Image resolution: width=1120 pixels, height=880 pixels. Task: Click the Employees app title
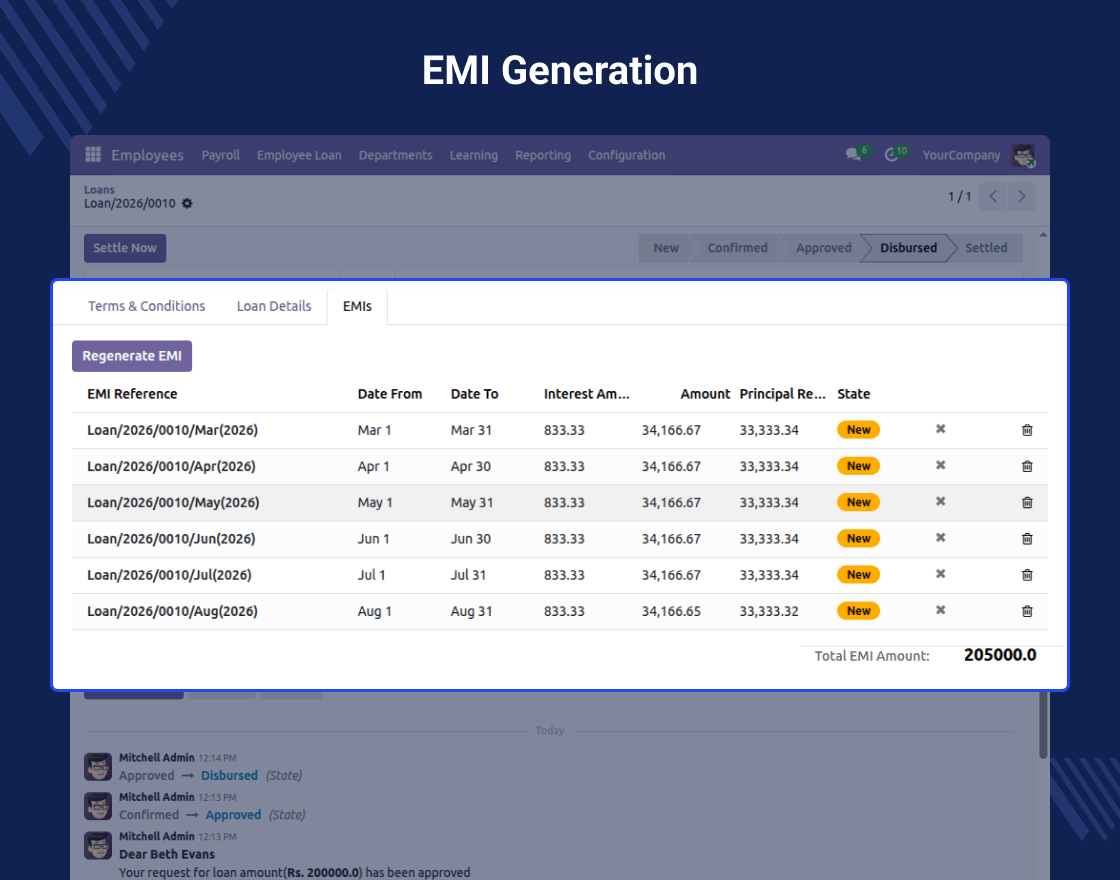(147, 155)
